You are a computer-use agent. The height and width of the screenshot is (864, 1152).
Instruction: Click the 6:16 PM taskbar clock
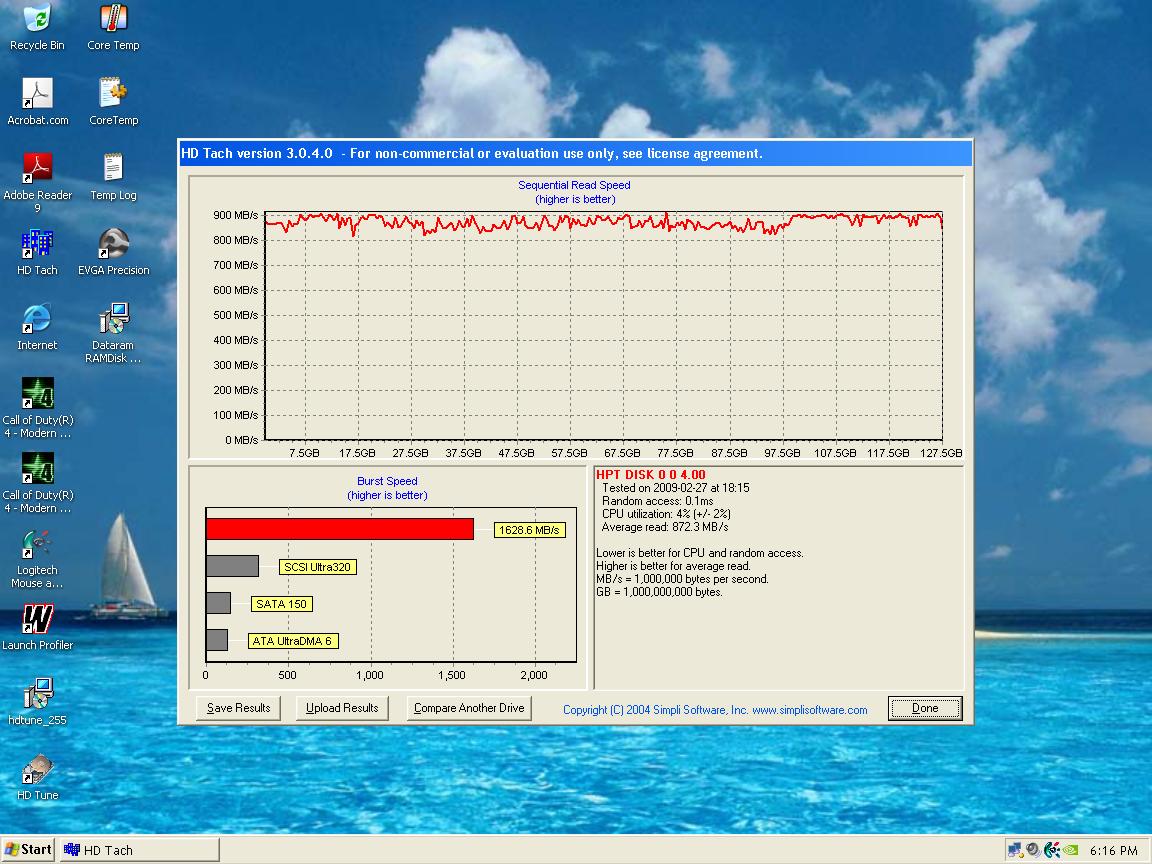pyautogui.click(x=1114, y=850)
